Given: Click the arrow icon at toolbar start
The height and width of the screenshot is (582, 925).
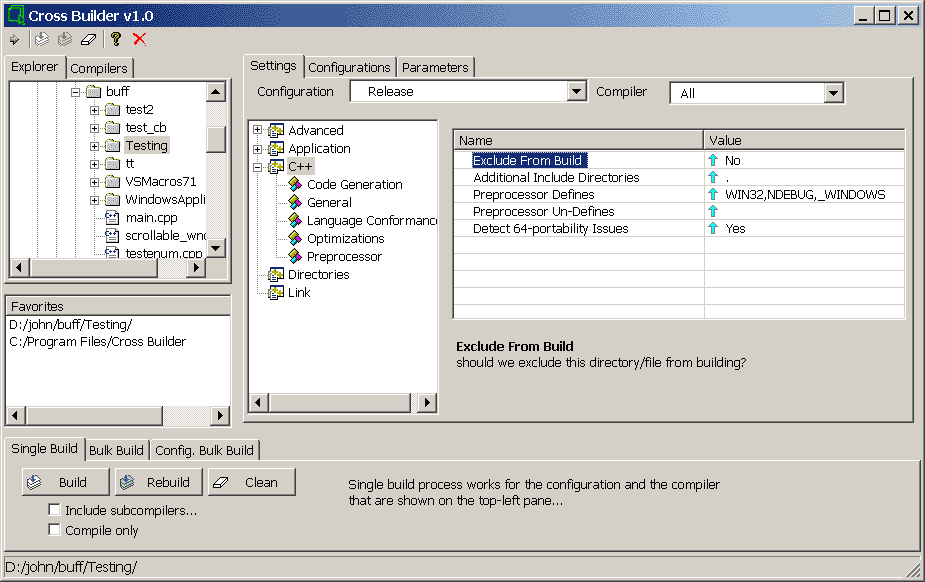Looking at the screenshot, I should pos(14,39).
